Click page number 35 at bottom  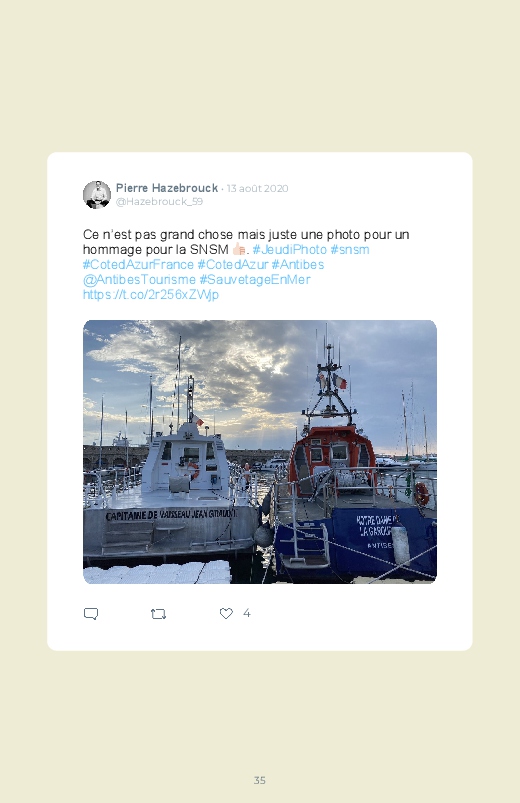pyautogui.click(x=260, y=780)
